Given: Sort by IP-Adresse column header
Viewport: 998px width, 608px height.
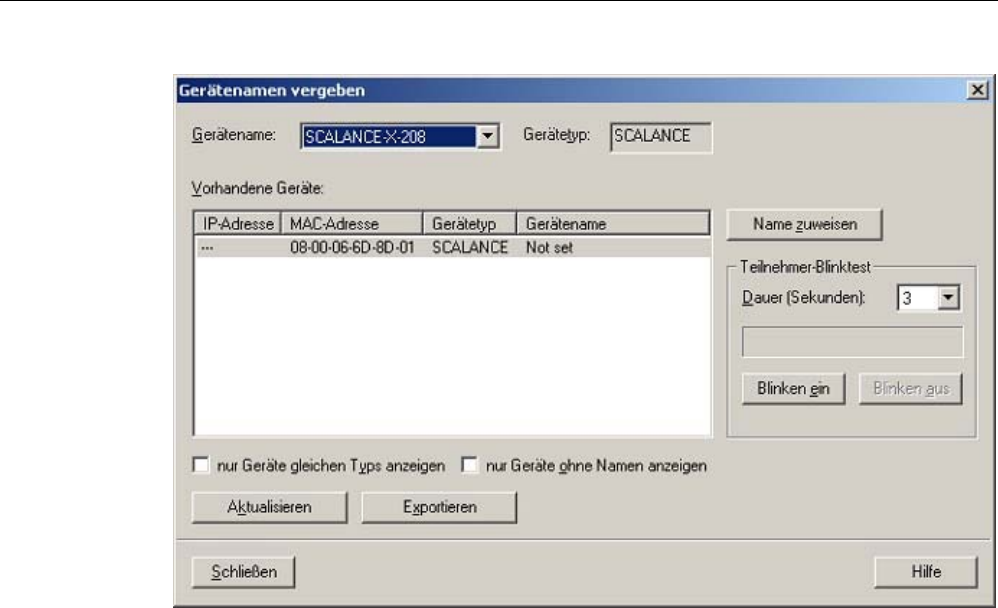Looking at the screenshot, I should click(237, 224).
